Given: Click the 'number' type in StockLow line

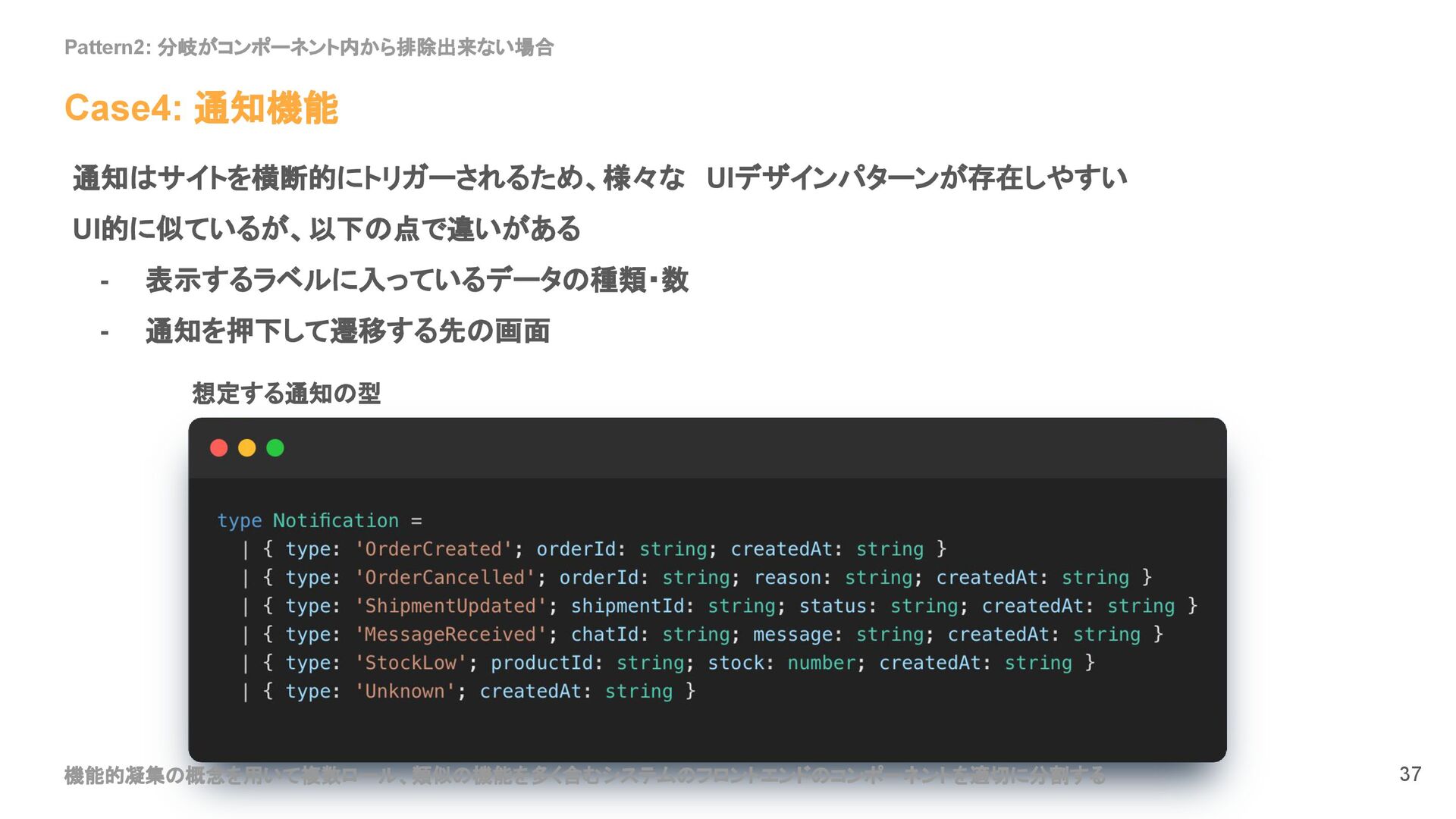Looking at the screenshot, I should coord(821,663).
